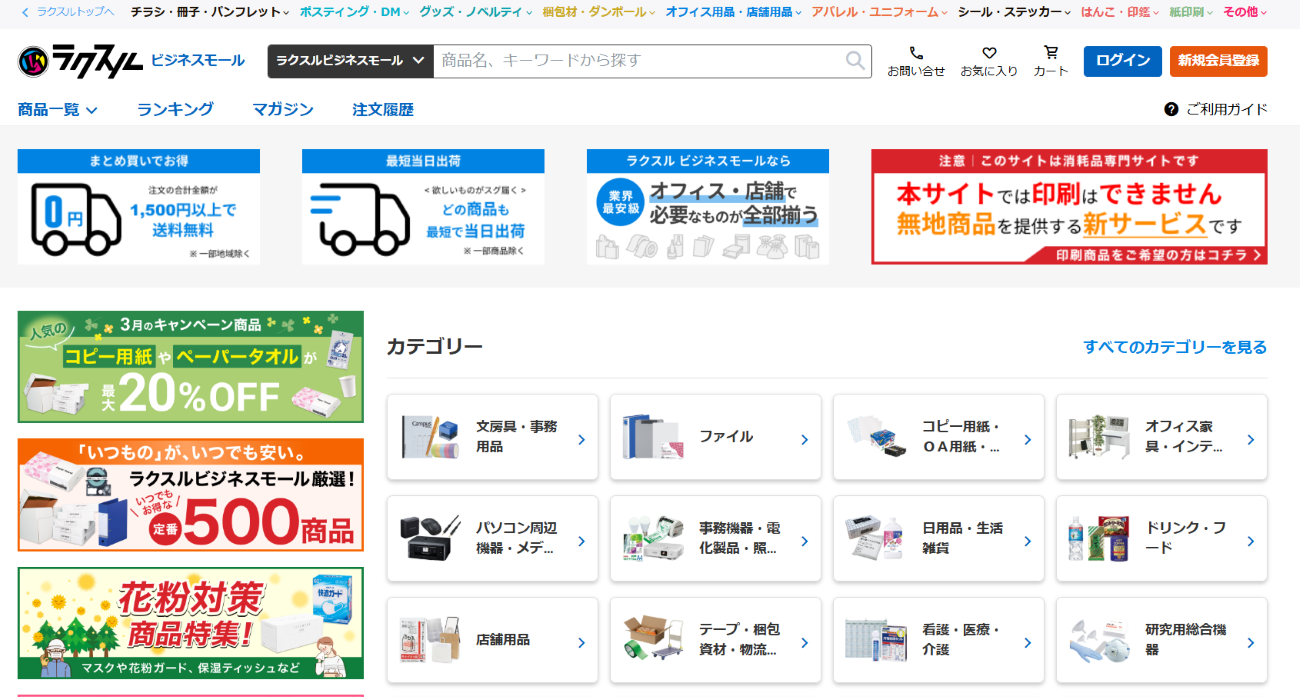Open the cart icon

(1051, 53)
